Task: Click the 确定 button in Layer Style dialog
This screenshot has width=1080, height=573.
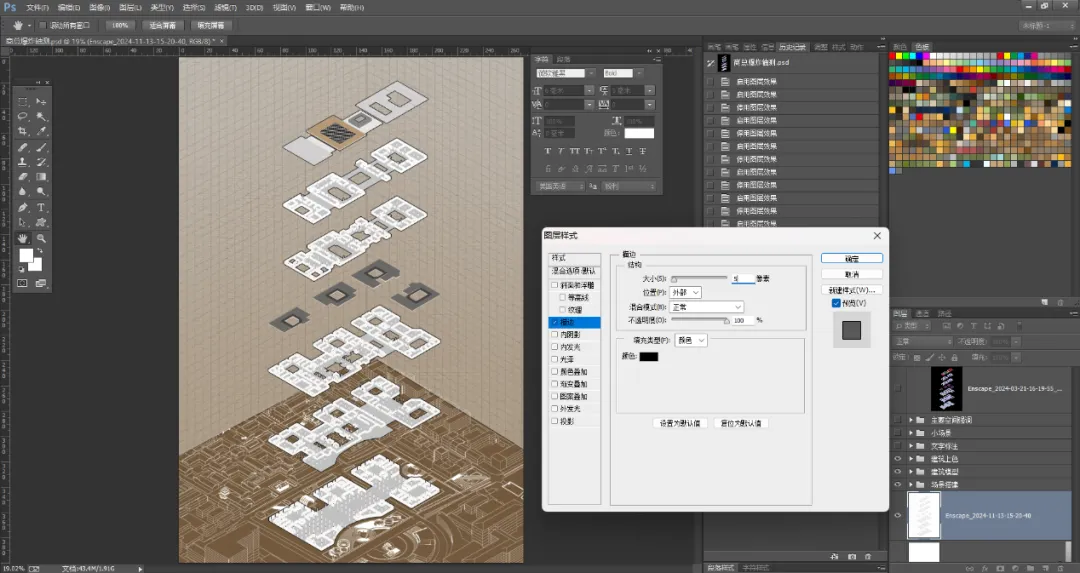Action: click(851, 258)
